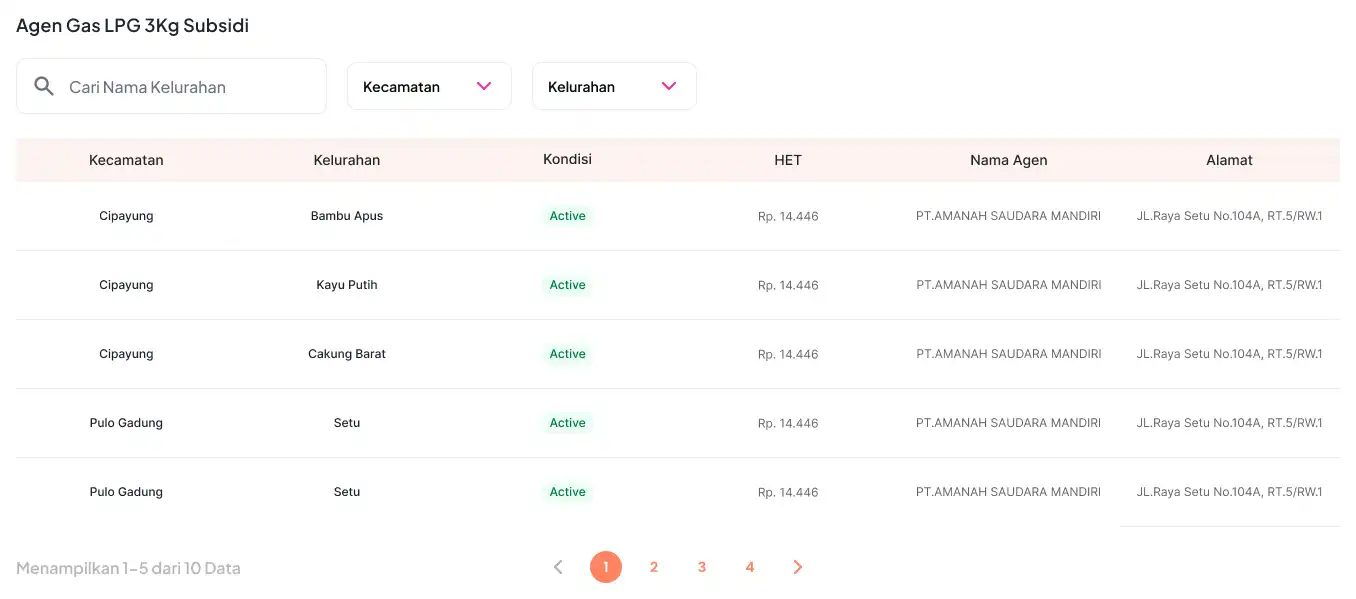
Task: Select the Kayu Putih row cell
Action: [347, 285]
